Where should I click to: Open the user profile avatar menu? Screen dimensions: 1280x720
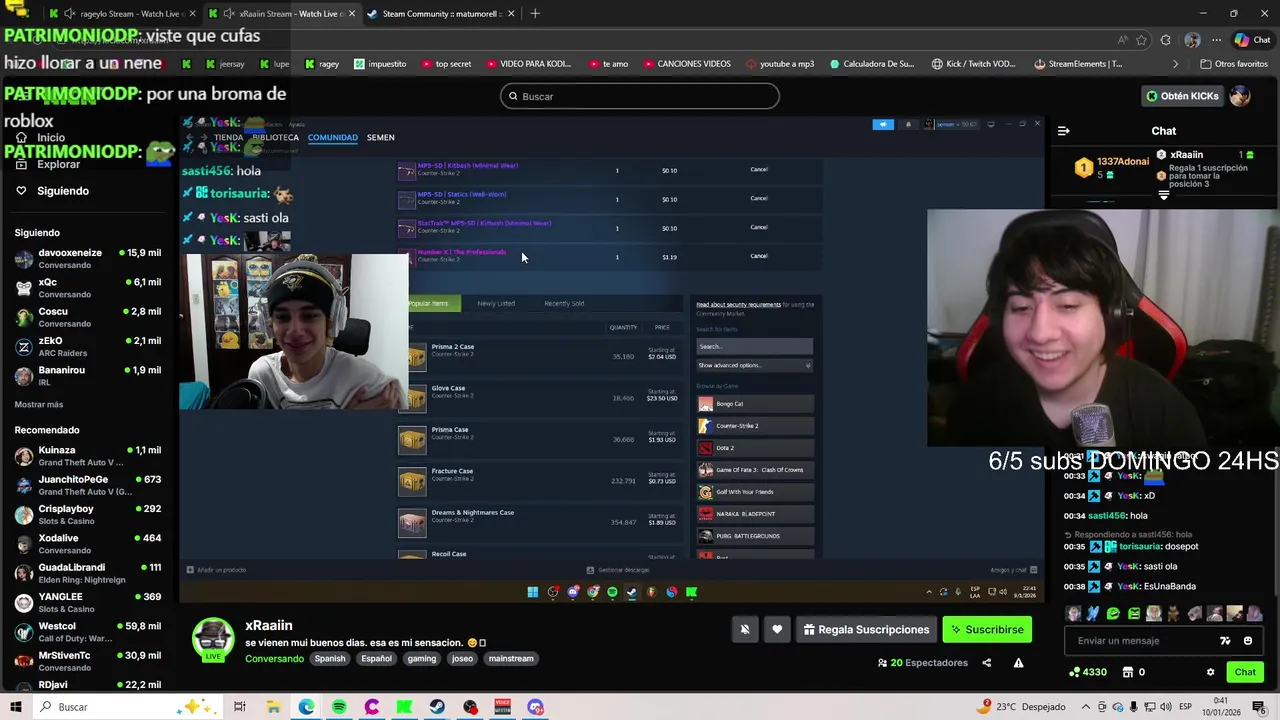point(1240,96)
